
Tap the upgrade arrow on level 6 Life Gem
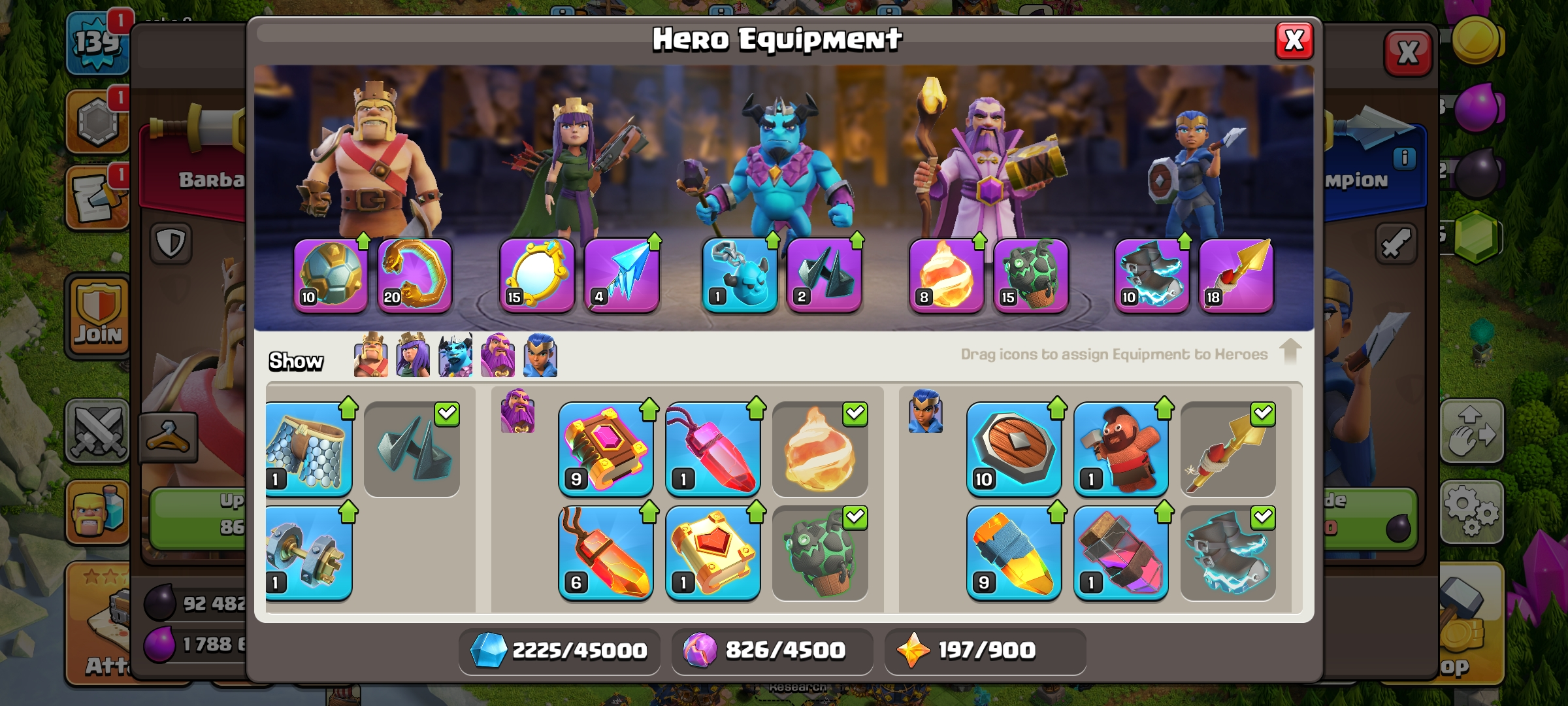click(x=649, y=512)
